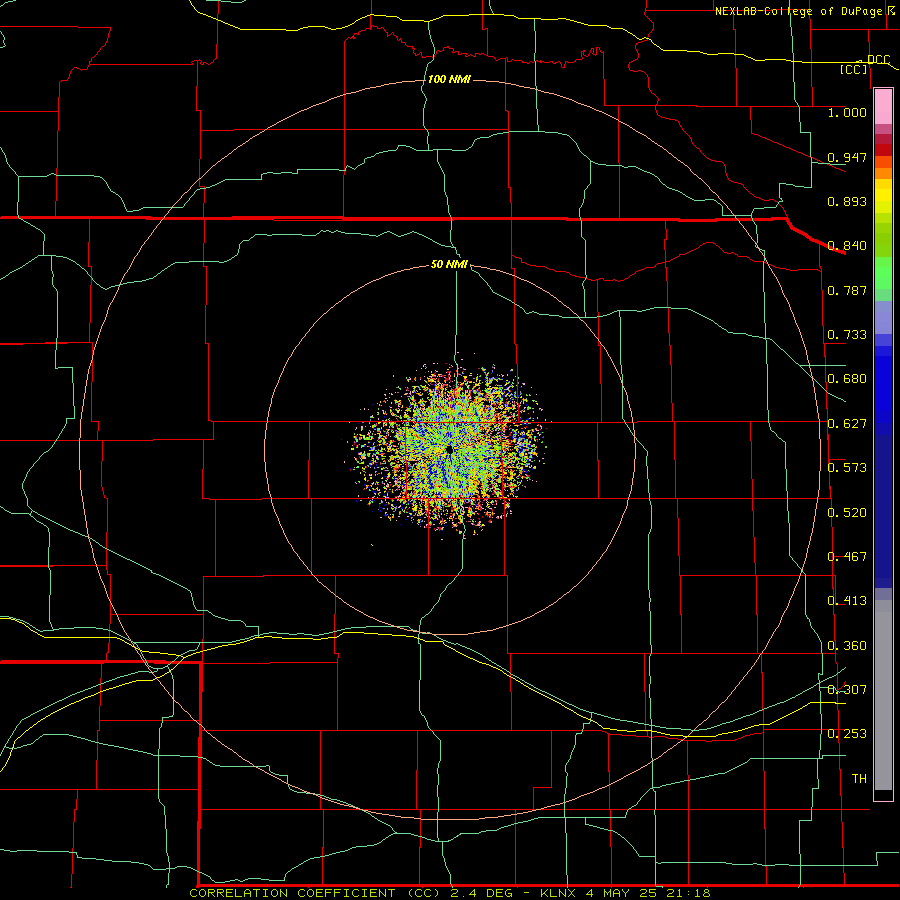Click the 0.893 color scale value
900x900 pixels.
pos(847,201)
